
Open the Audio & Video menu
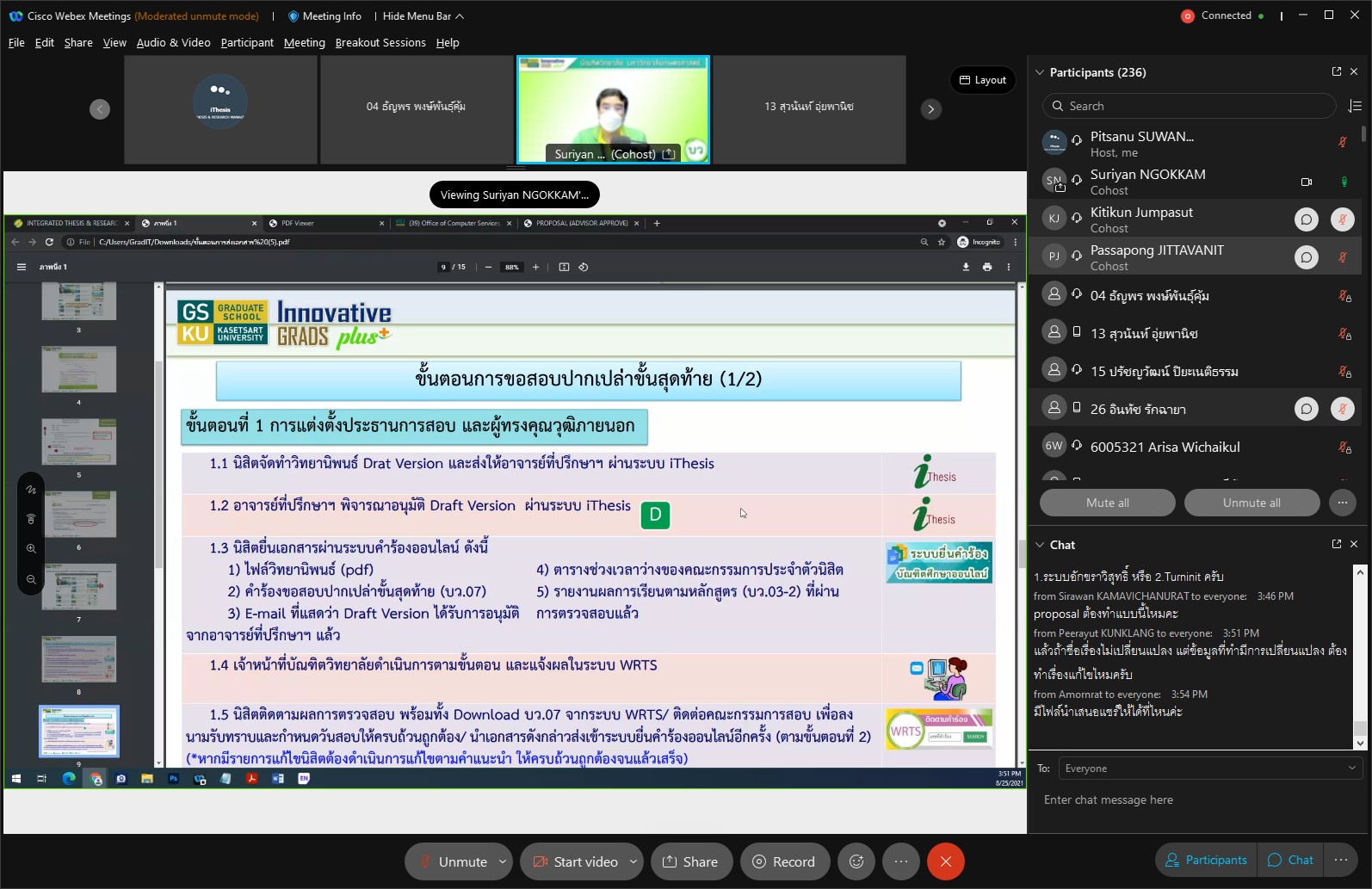click(173, 42)
